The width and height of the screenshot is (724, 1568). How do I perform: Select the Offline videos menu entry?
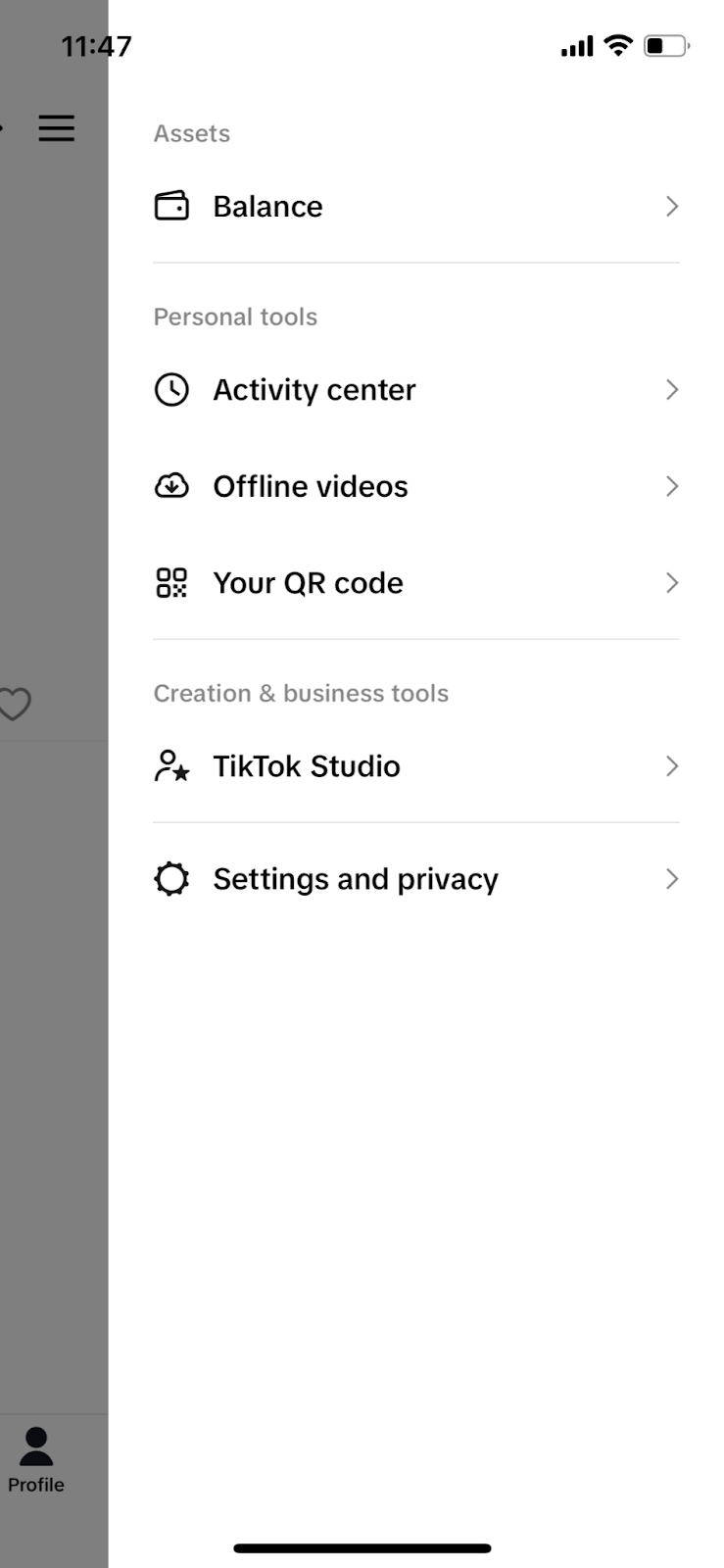[311, 486]
